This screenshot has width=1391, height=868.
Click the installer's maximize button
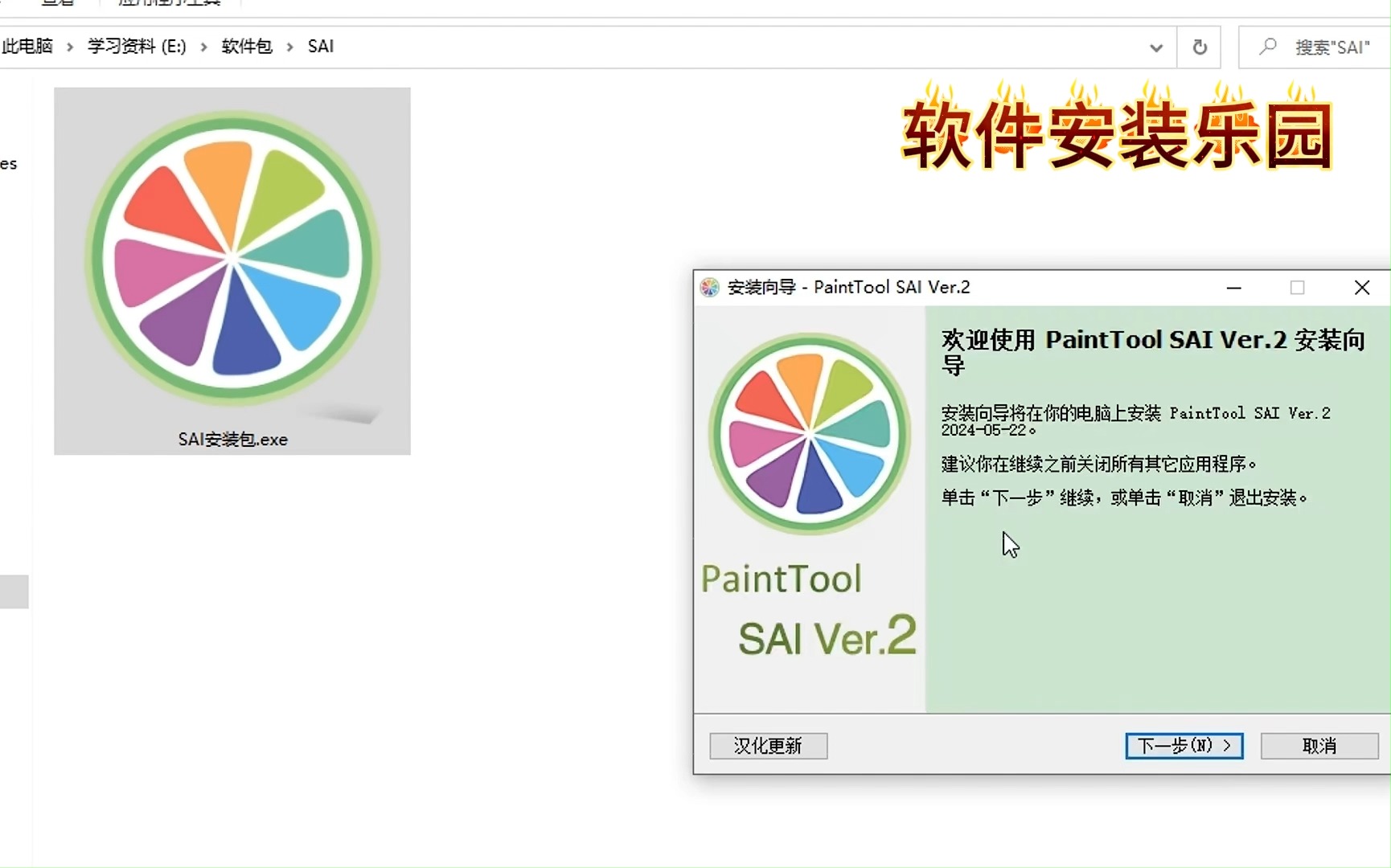pyautogui.click(x=1297, y=288)
